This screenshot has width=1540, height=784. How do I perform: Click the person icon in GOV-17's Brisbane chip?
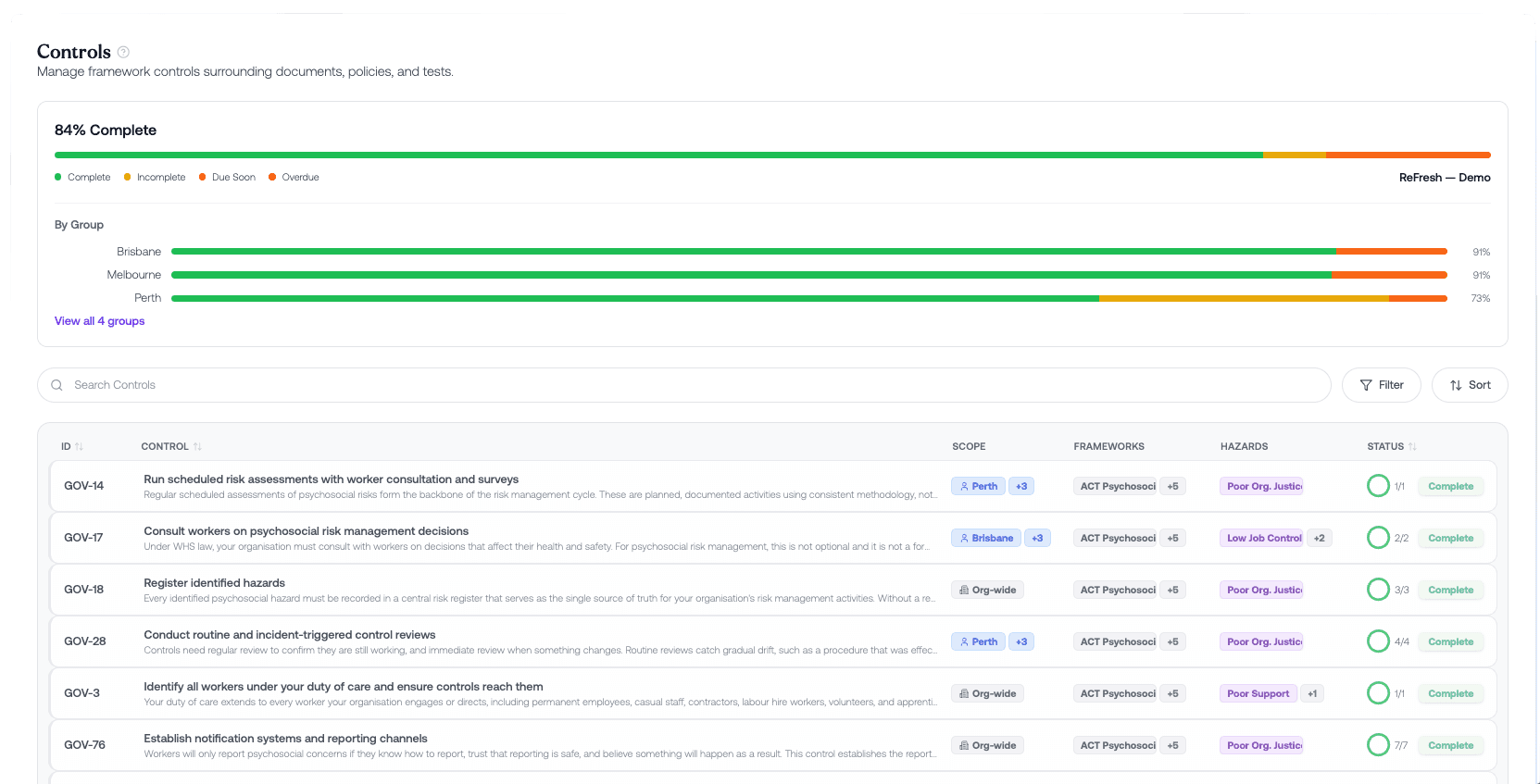(x=964, y=538)
